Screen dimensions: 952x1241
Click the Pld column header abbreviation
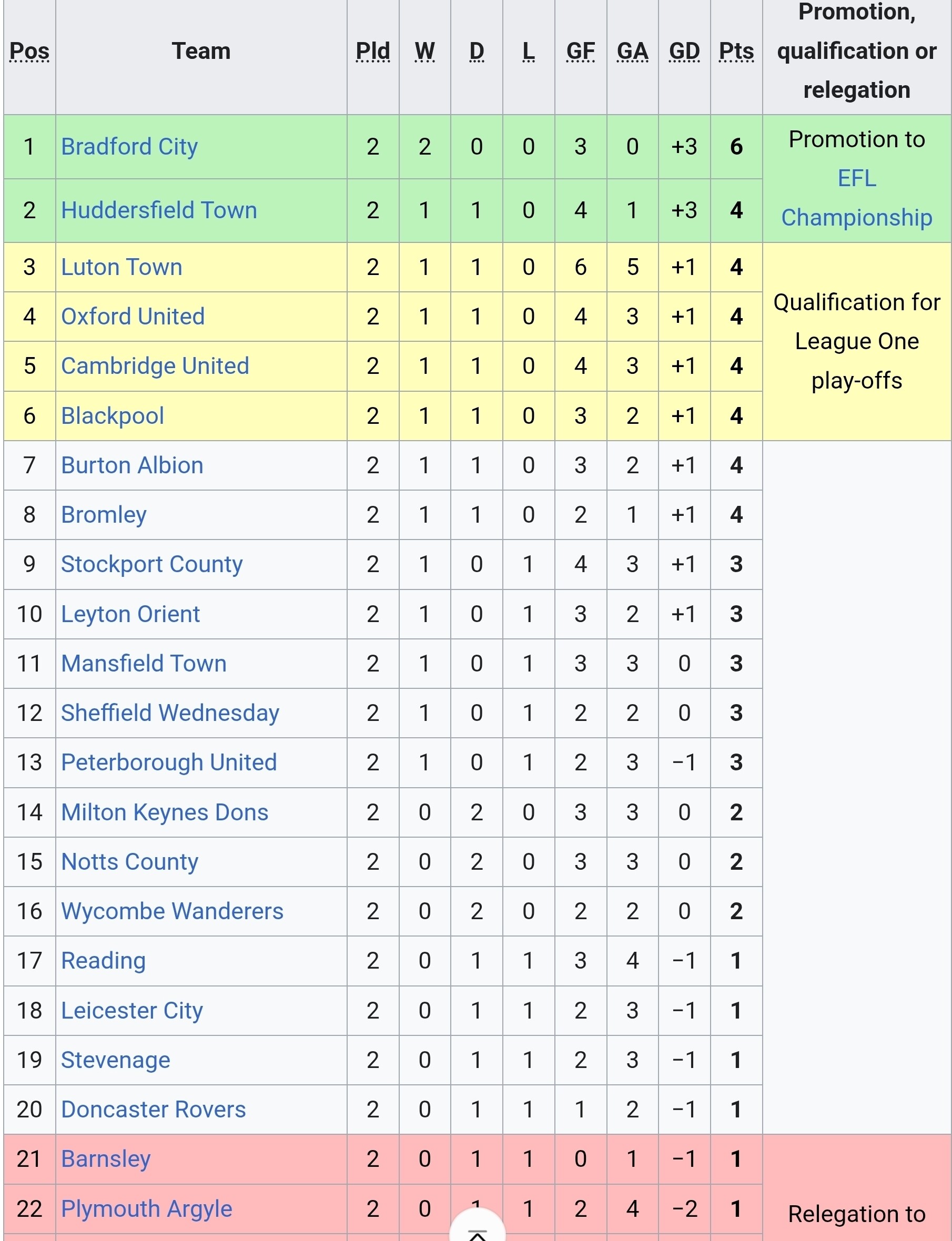point(373,51)
